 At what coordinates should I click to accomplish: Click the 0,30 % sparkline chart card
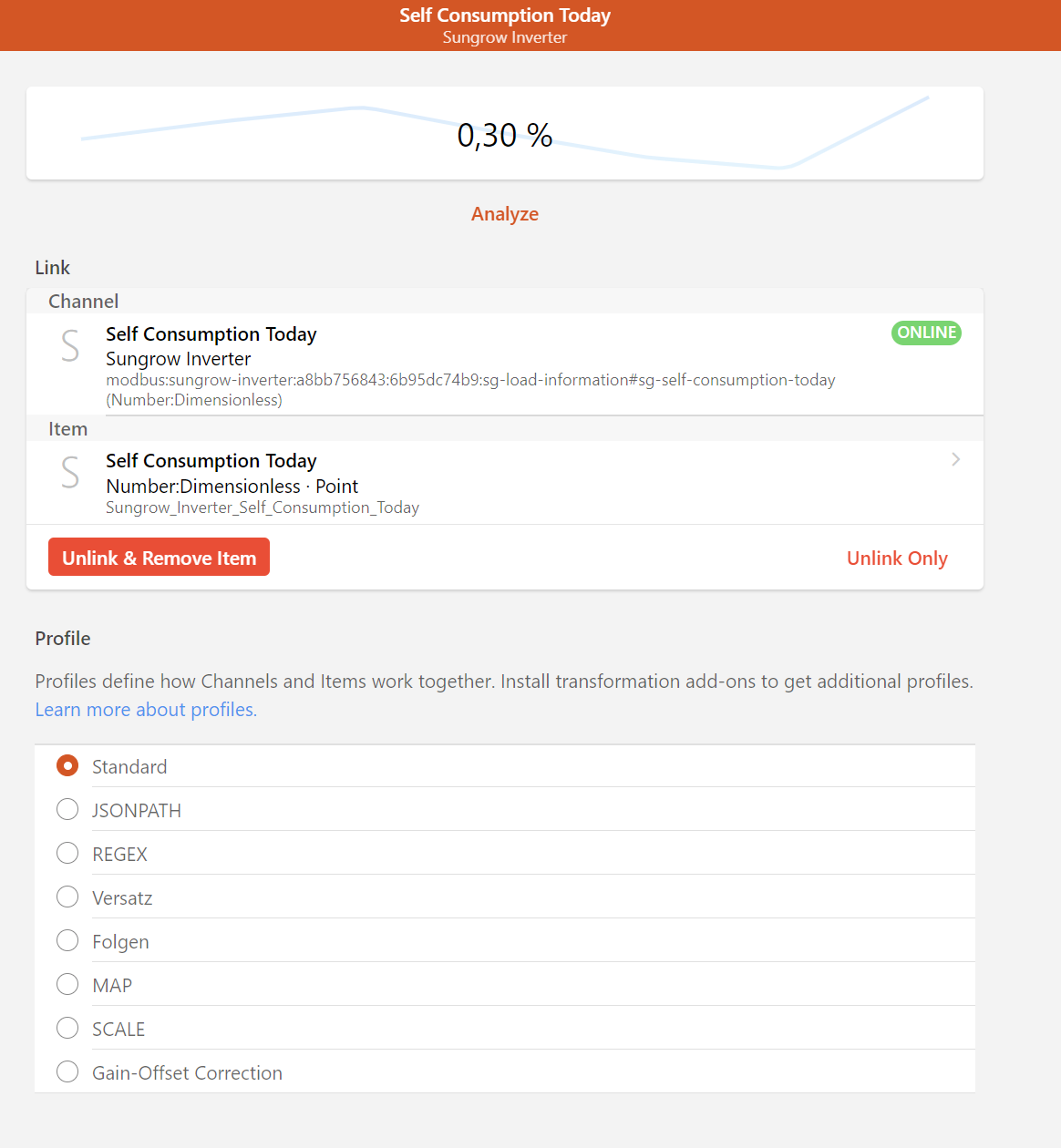pos(504,134)
